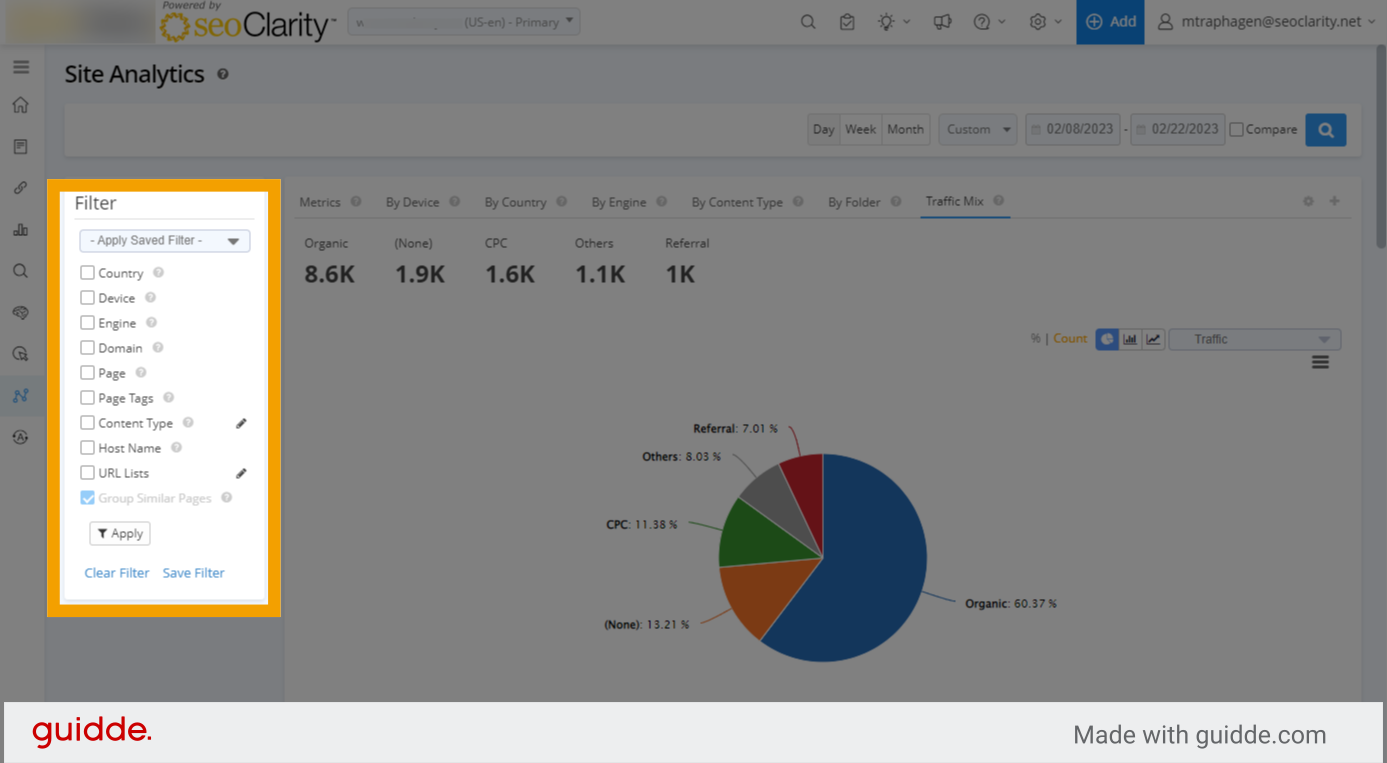
Task: Enable the Content Type filter checkbox
Action: coord(87,422)
